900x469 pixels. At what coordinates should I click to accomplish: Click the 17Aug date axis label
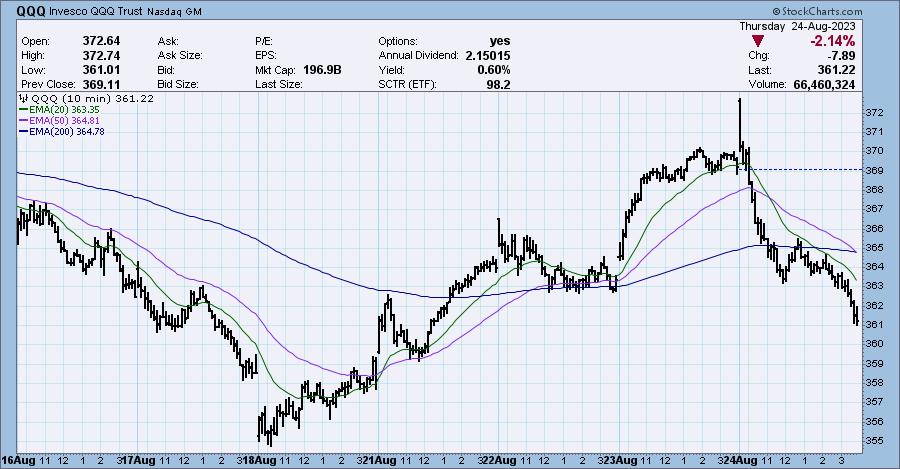click(x=138, y=460)
